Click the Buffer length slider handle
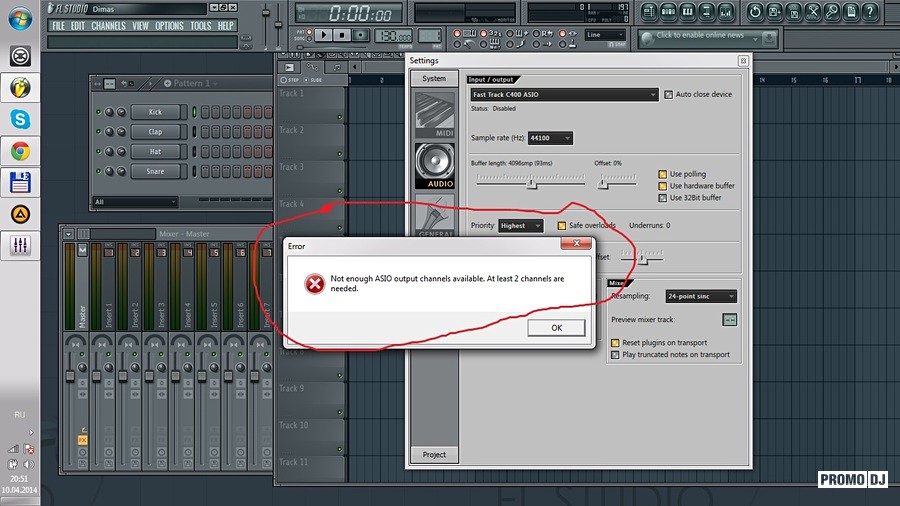The image size is (900, 506). click(x=532, y=183)
